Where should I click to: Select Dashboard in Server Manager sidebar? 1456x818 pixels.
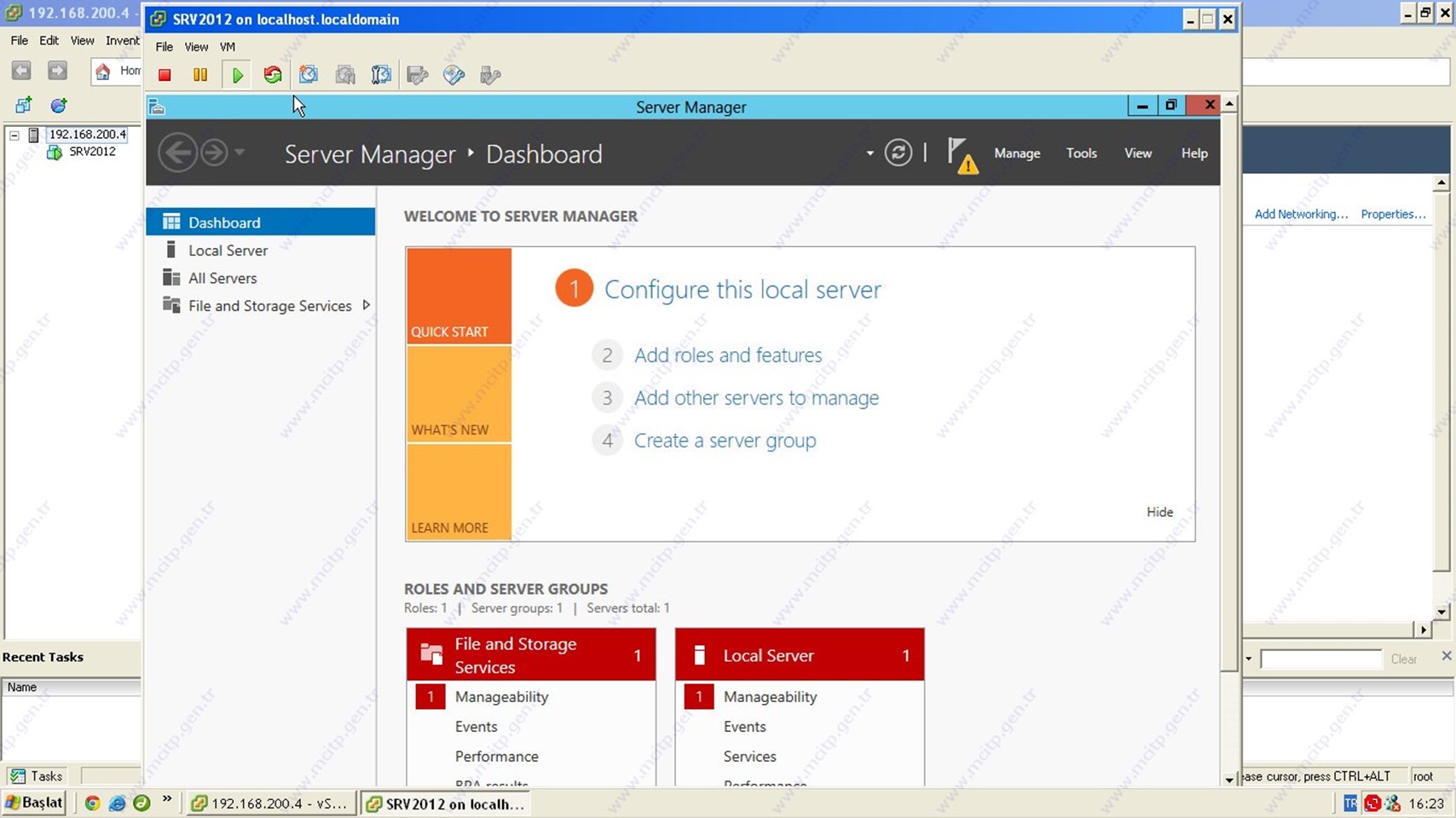260,222
